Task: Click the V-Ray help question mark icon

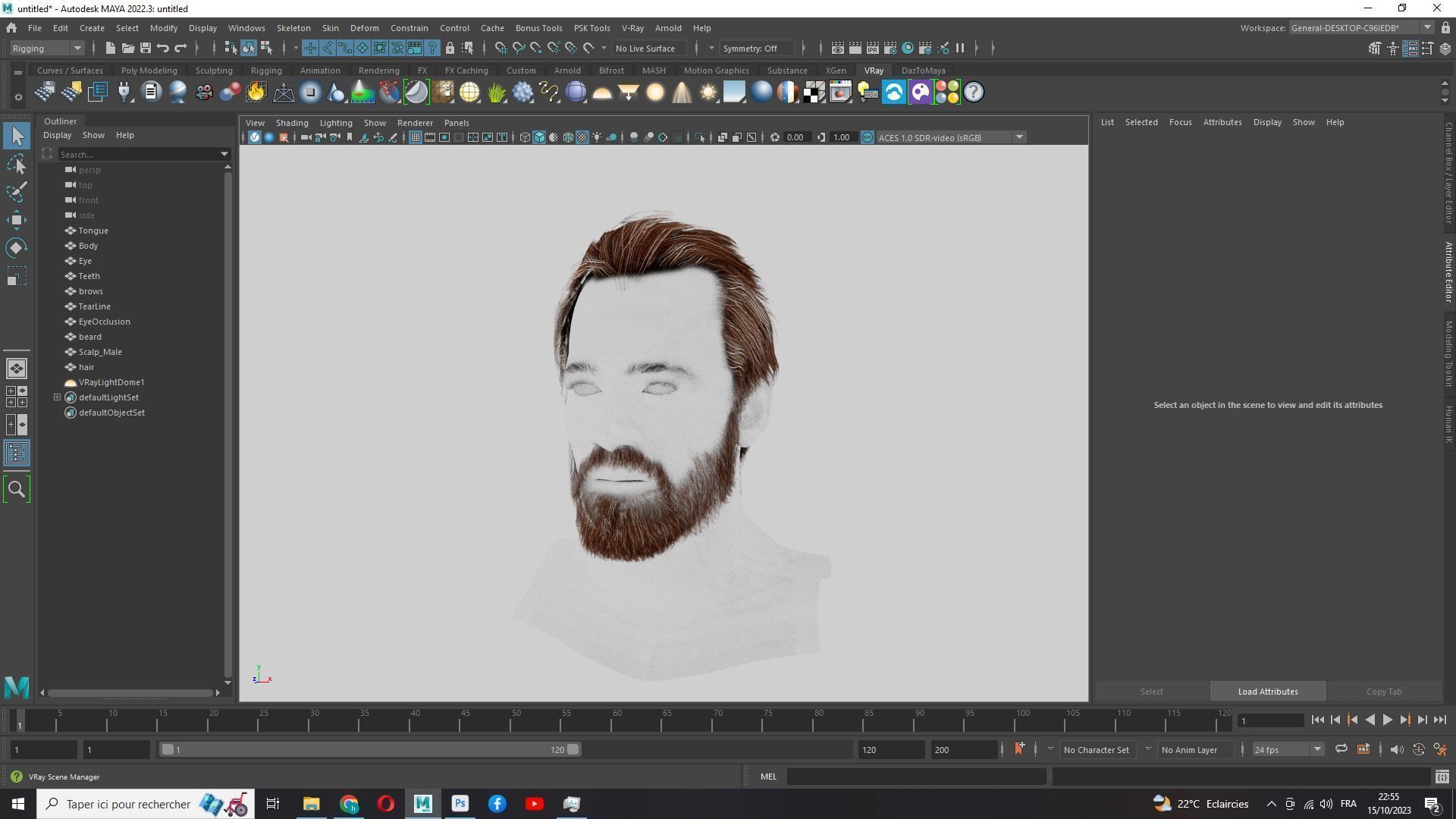Action: pos(974,93)
